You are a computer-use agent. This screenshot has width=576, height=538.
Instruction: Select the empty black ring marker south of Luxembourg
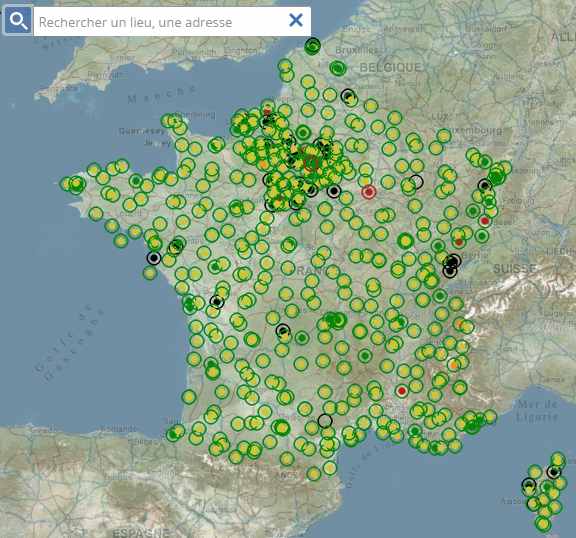416,182
